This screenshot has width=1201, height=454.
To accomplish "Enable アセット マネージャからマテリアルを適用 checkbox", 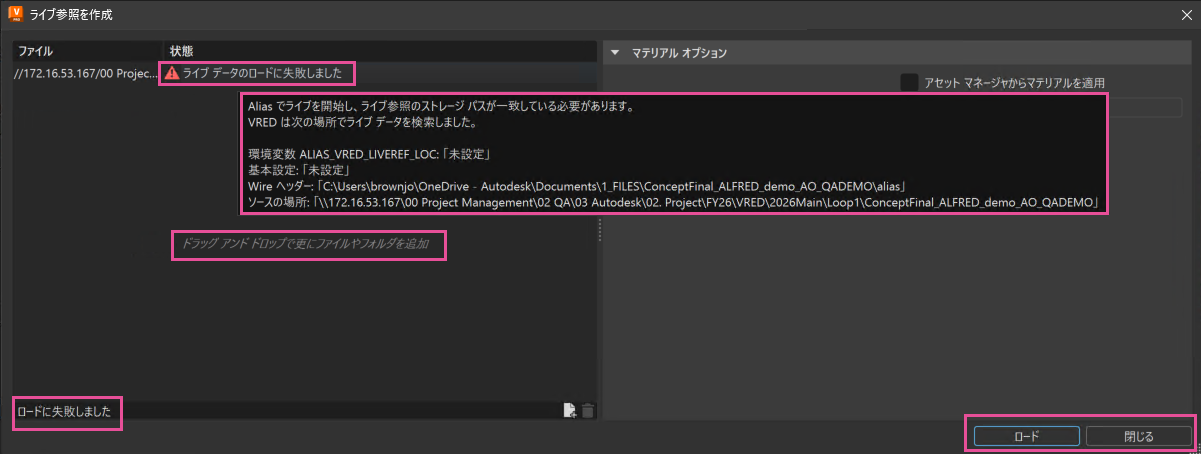I will click(909, 83).
